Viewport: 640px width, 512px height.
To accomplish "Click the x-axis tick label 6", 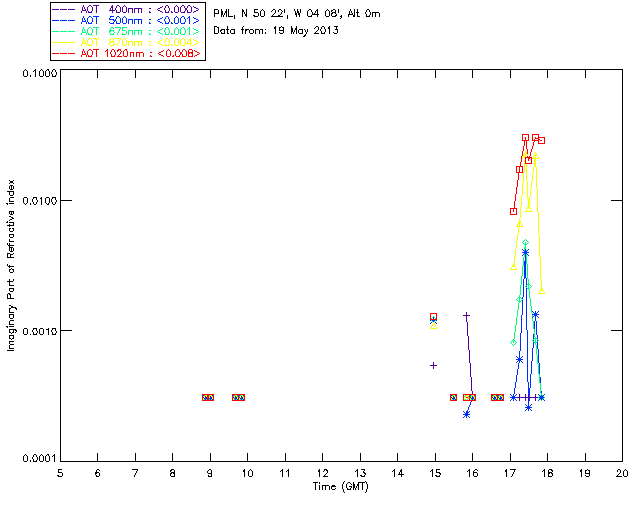I will click(98, 473).
